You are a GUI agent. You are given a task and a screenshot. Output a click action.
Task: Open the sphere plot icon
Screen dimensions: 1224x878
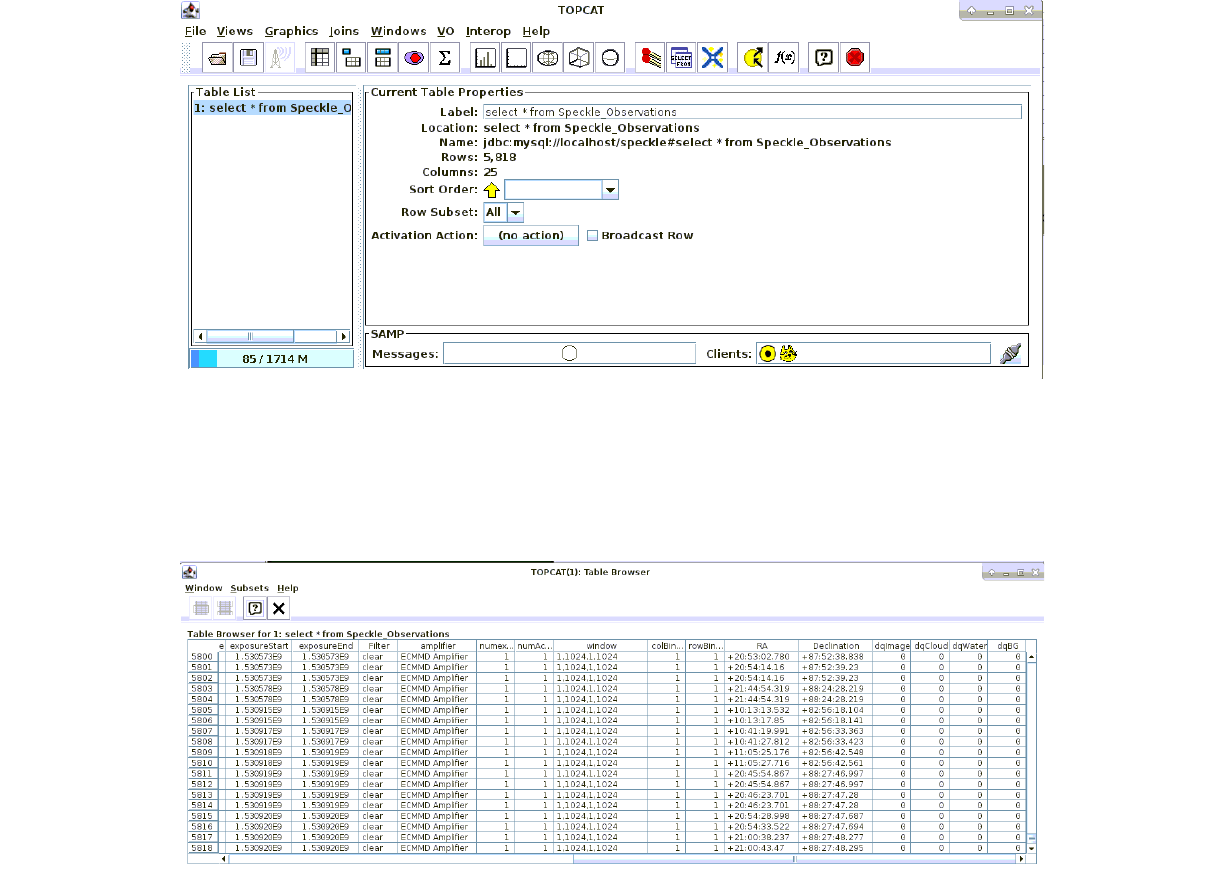pyautogui.click(x=610, y=58)
